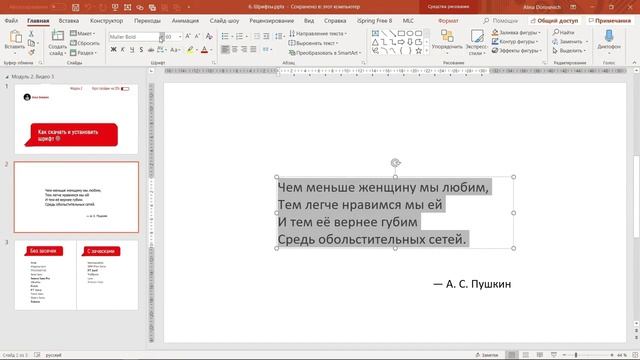Toggle Italic (К) formatting
Viewport: 640px width, 360px height.
coord(123,49)
